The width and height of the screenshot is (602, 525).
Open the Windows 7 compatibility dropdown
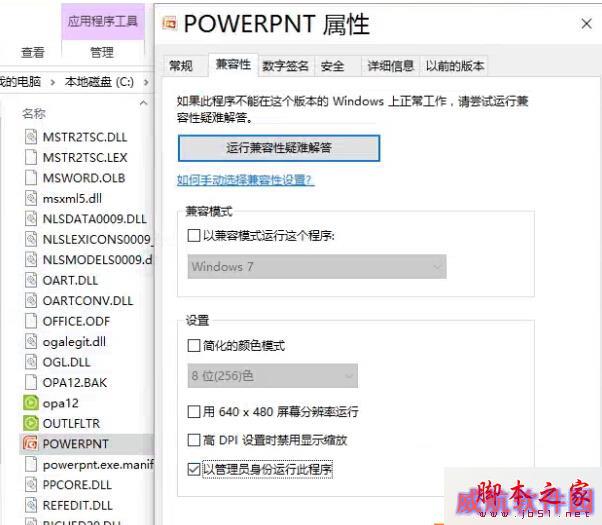(x=317, y=267)
